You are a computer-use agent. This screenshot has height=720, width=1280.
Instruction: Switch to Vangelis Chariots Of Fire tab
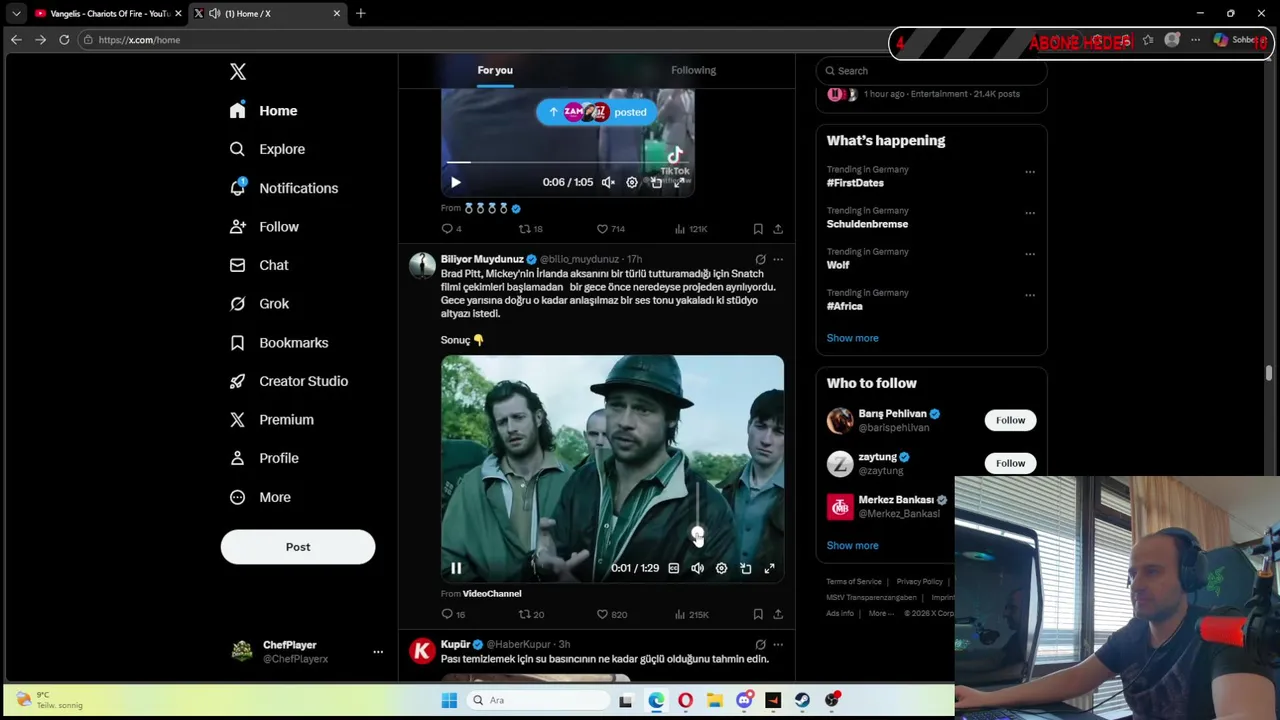(x=106, y=13)
